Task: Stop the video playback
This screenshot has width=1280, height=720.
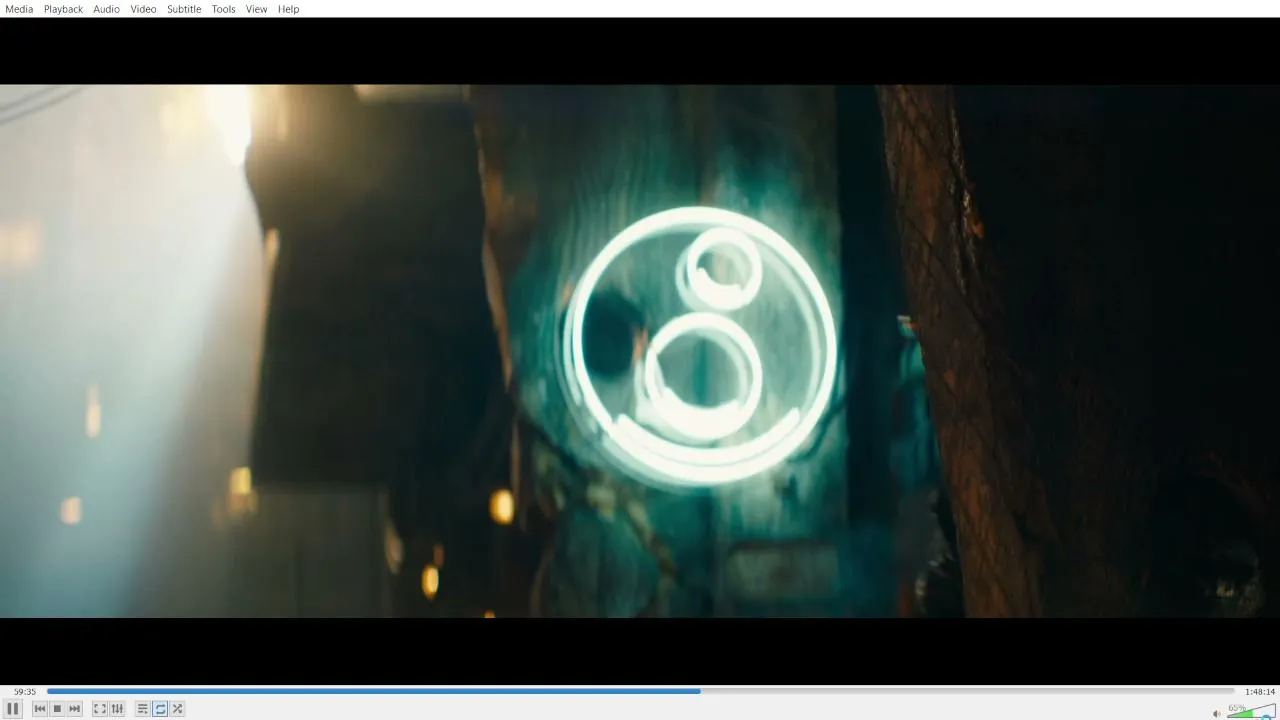Action: (x=57, y=709)
